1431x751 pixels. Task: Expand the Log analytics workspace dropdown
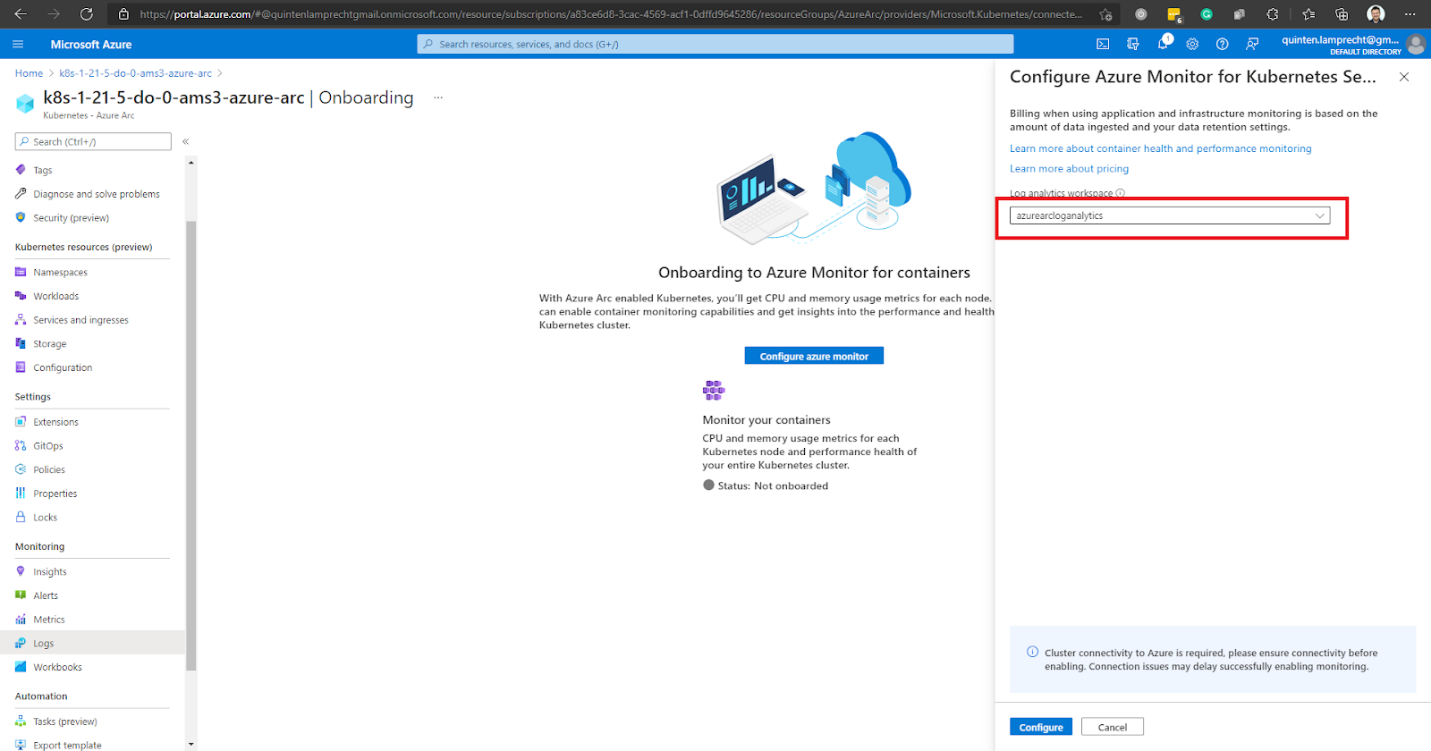1170,216
